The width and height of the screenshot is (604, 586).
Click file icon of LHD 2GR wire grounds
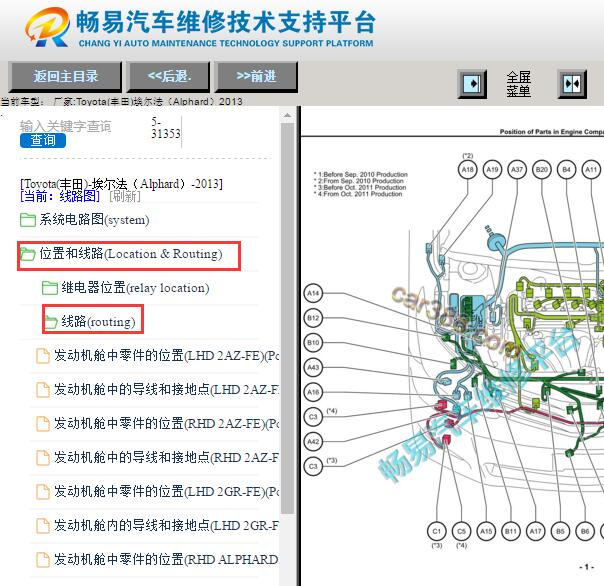[43, 526]
